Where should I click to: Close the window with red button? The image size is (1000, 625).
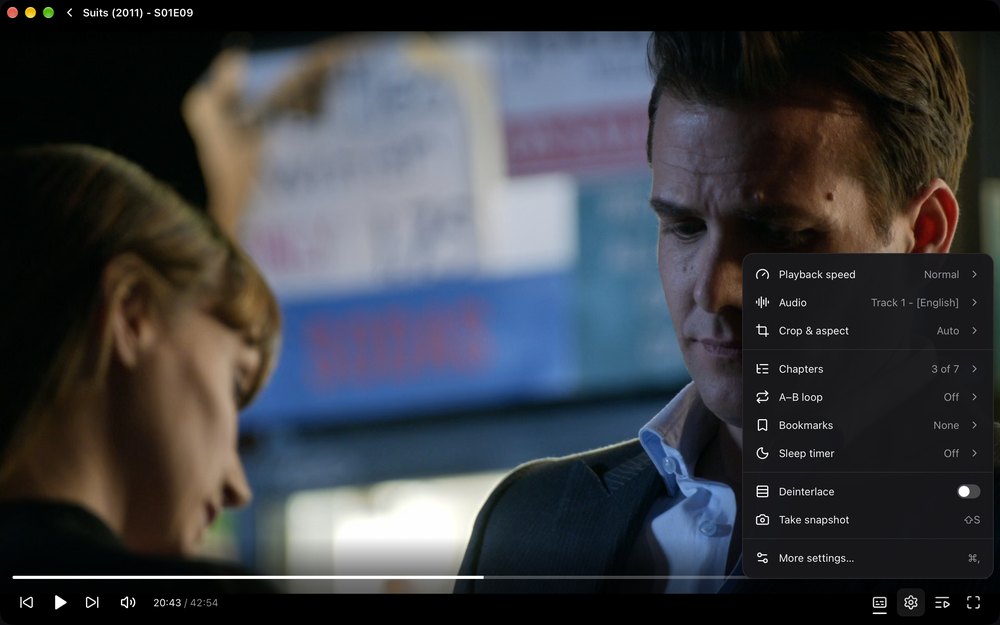pyautogui.click(x=12, y=13)
